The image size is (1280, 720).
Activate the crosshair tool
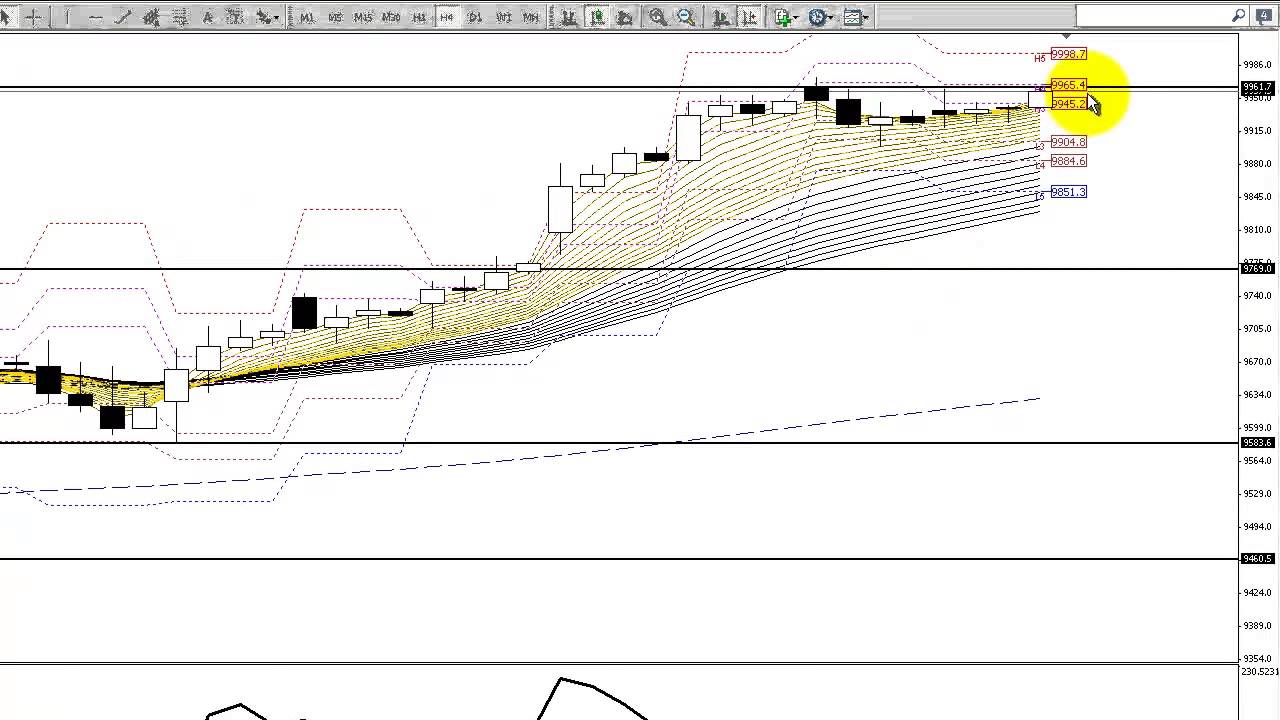point(32,17)
